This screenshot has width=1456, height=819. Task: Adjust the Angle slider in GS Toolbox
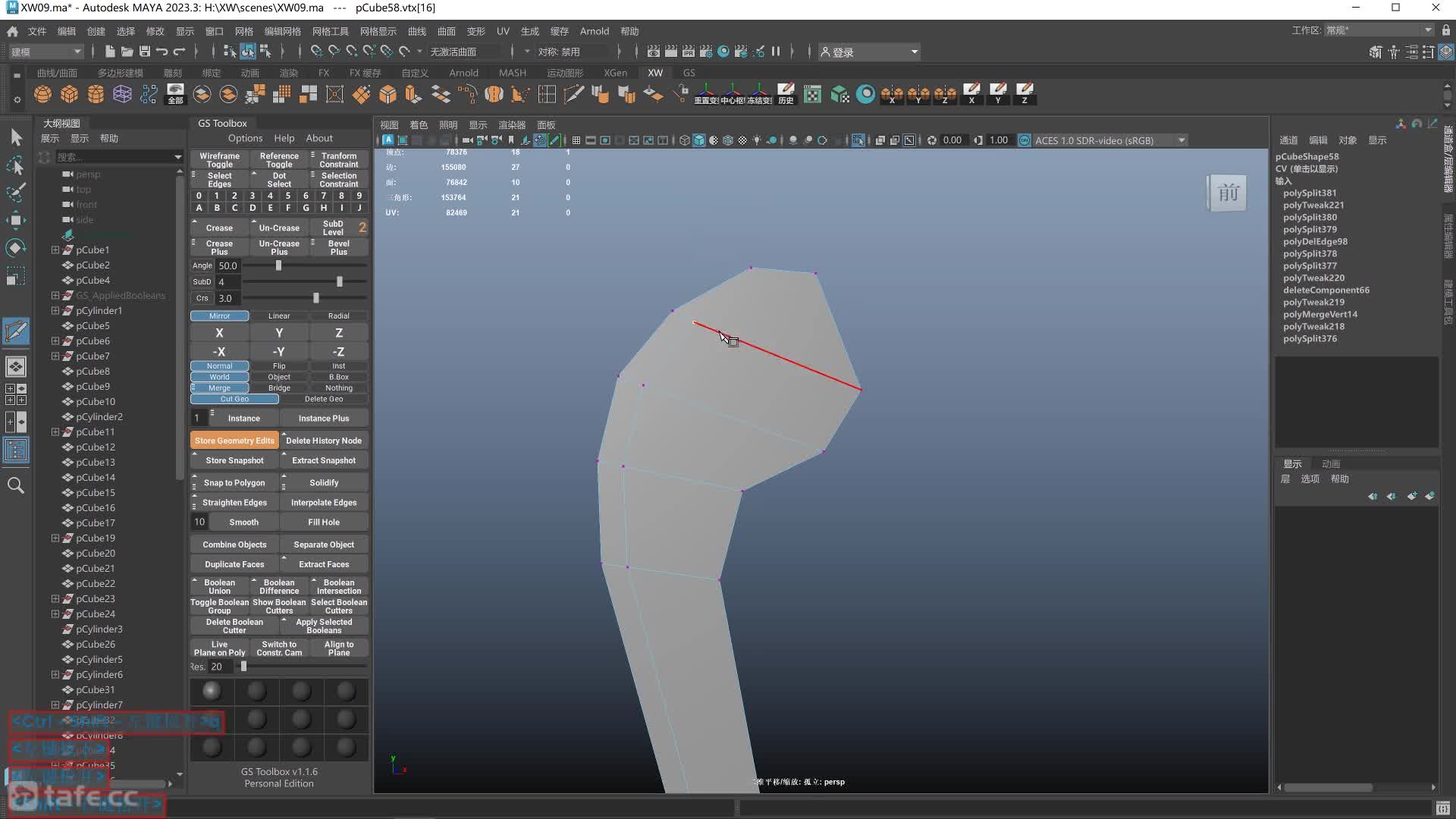[278, 265]
